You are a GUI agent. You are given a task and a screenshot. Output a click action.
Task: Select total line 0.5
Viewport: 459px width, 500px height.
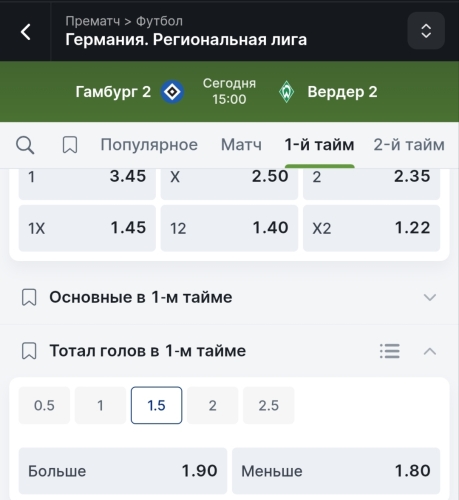44,405
